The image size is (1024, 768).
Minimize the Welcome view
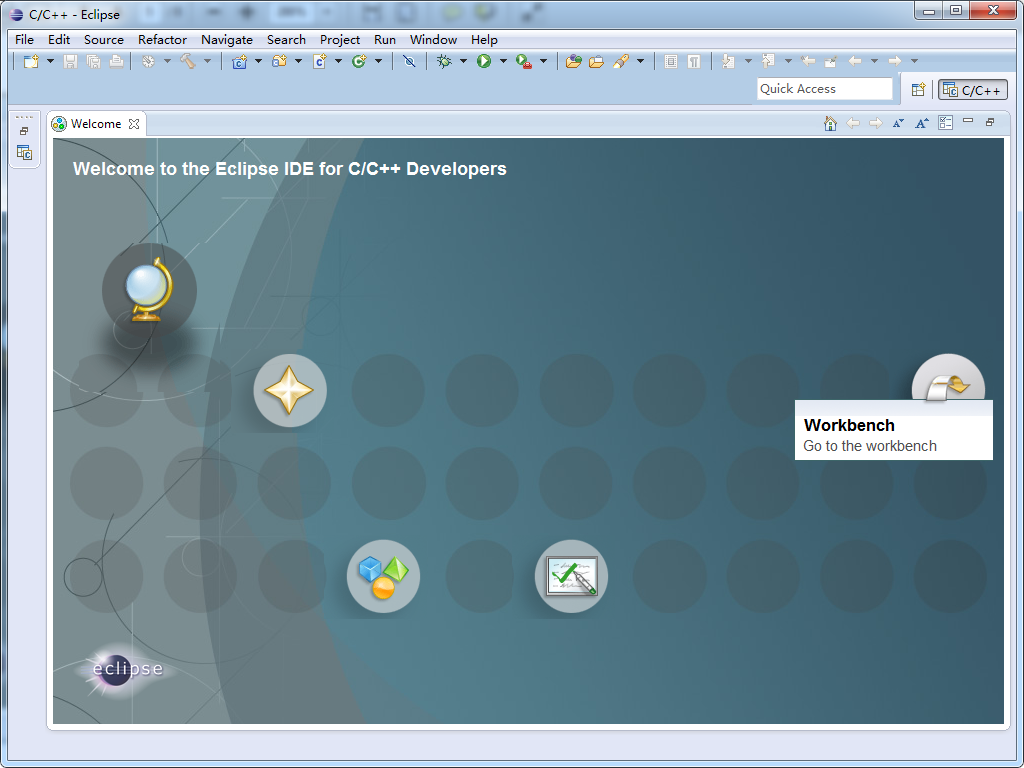(968, 121)
